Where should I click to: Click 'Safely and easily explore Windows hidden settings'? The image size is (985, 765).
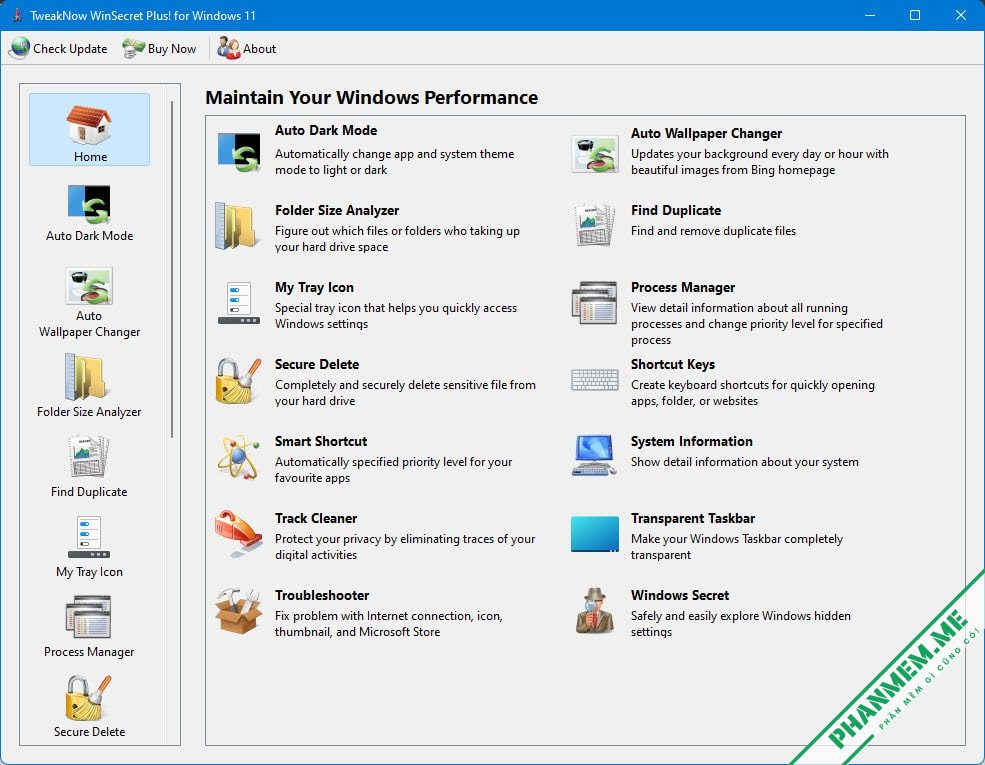[741, 624]
